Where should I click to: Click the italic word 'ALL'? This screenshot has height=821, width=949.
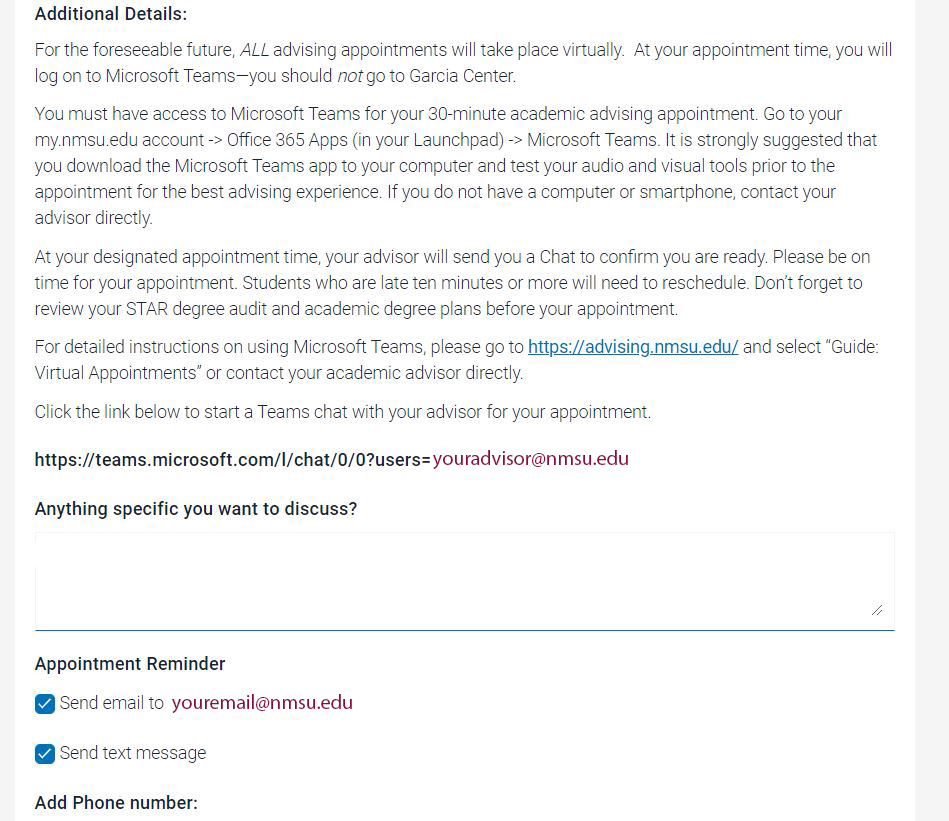pos(254,50)
